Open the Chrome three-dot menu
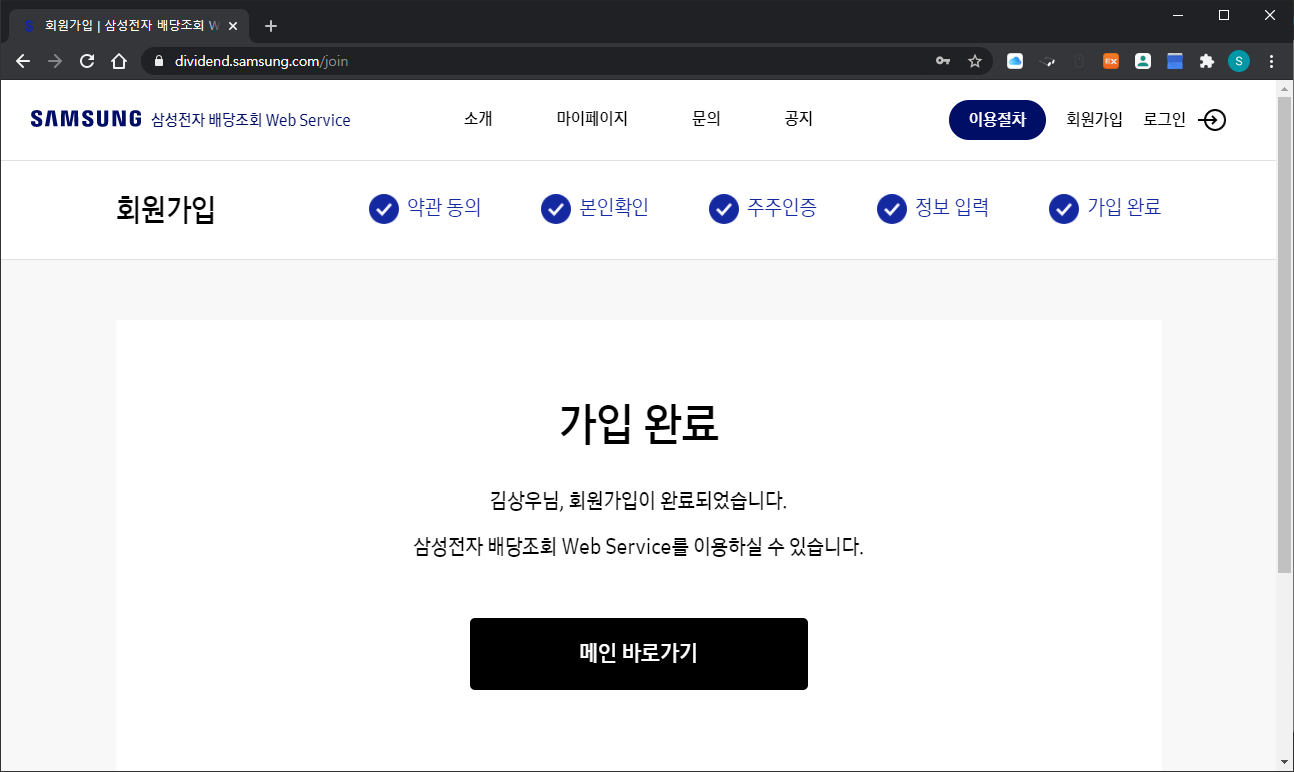The height and width of the screenshot is (772, 1294). tap(1271, 61)
